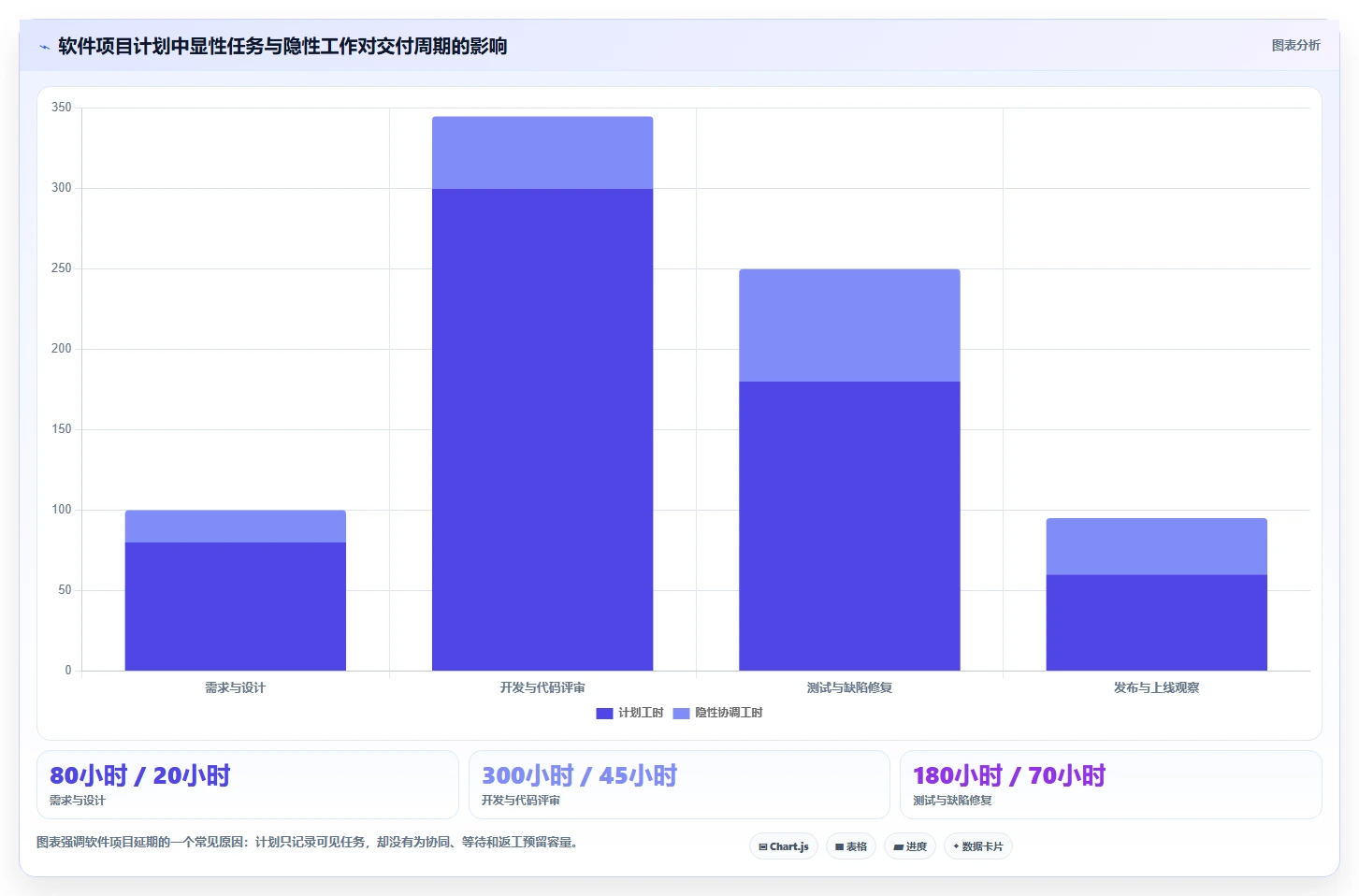Toggle the 计划工时 legend color swatch

point(604,713)
